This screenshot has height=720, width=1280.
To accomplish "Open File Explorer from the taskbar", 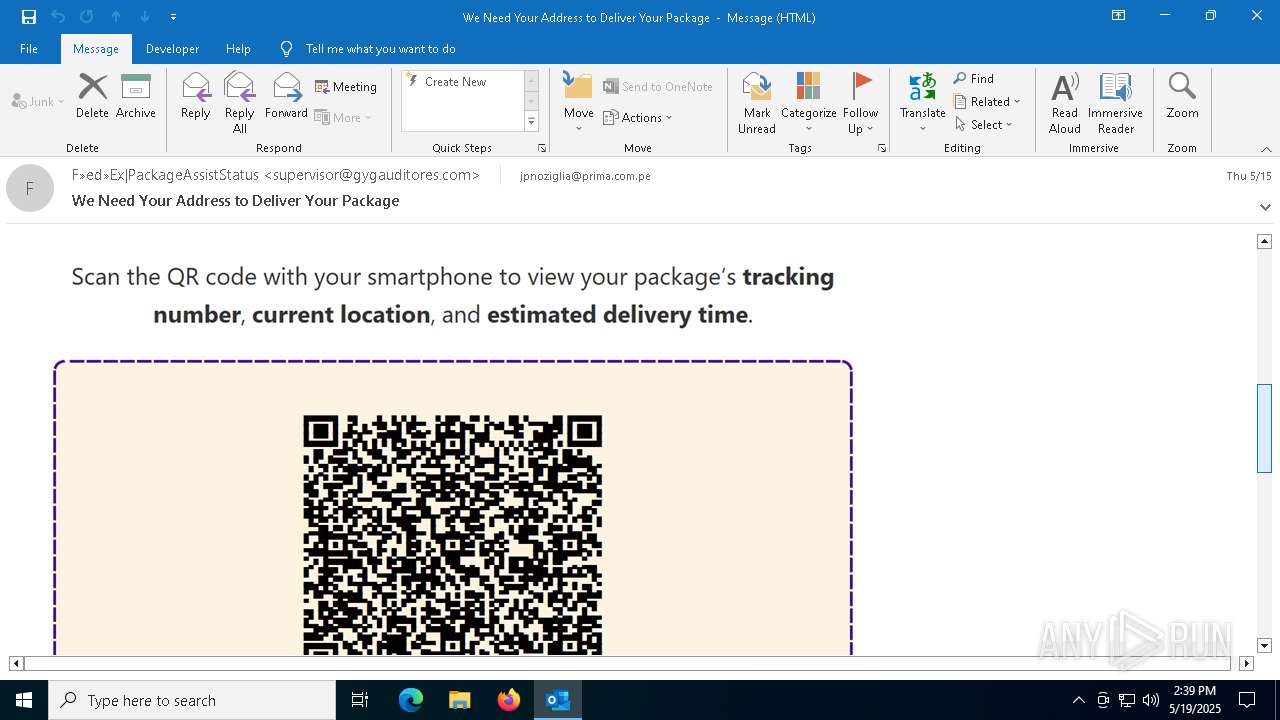I will [x=459, y=700].
